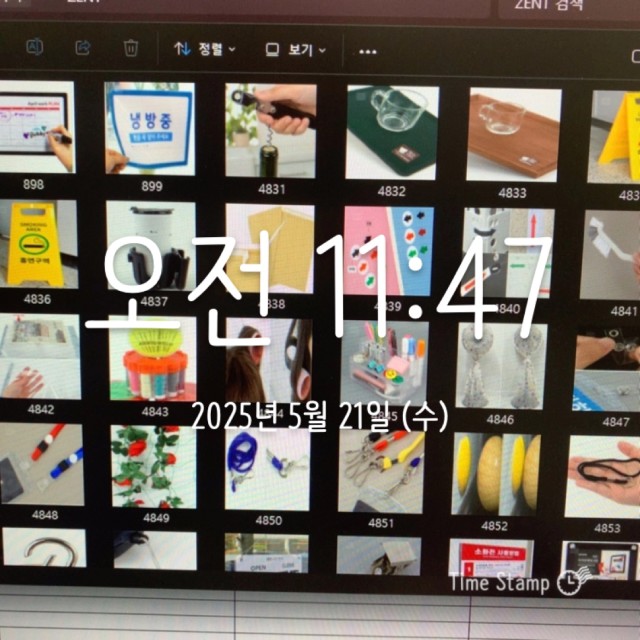Select the thumbnail above label 4840
Screen dimensions: 640x640
point(508,253)
